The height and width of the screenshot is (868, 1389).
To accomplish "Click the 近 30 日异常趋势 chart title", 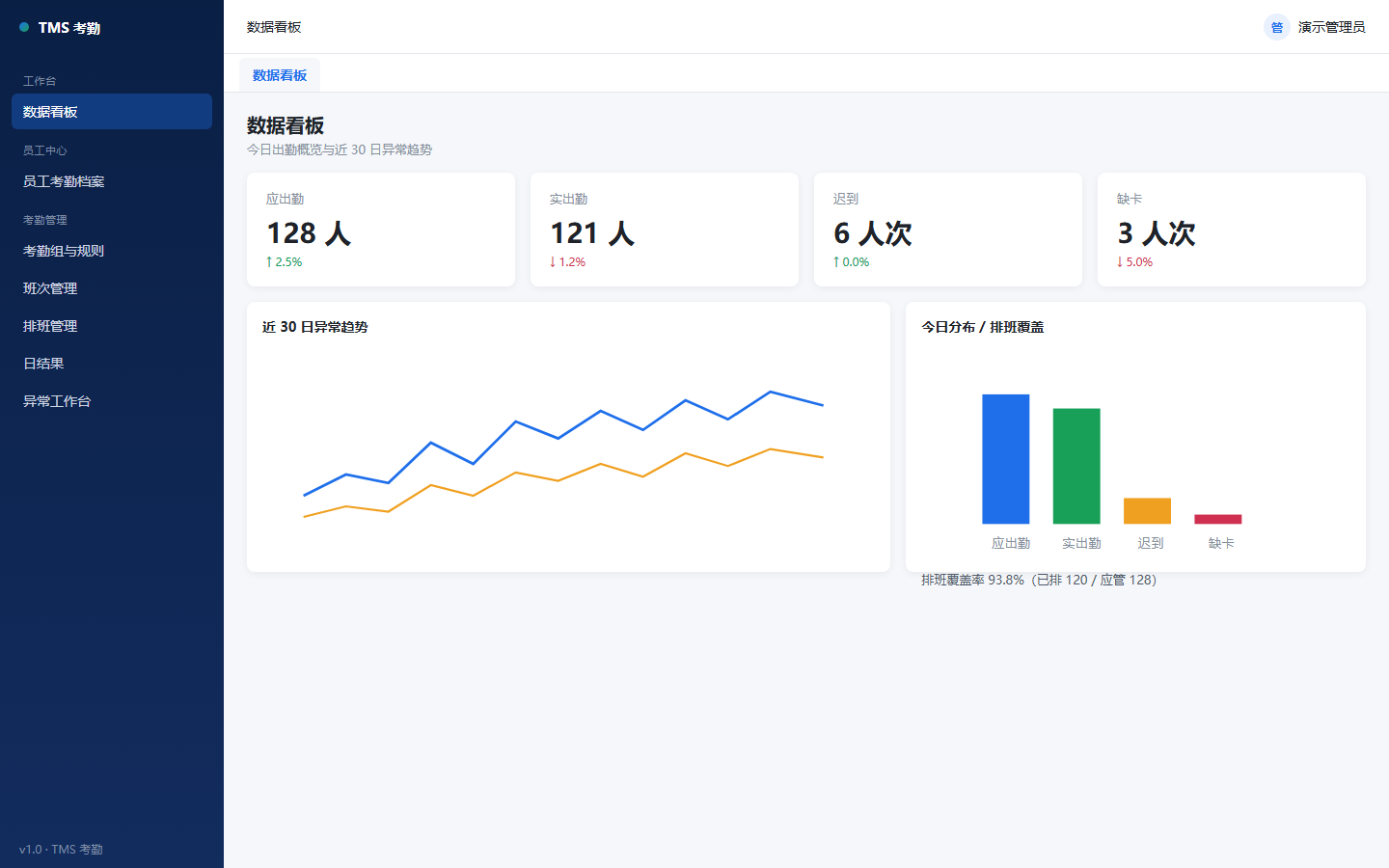I will 314,327.
